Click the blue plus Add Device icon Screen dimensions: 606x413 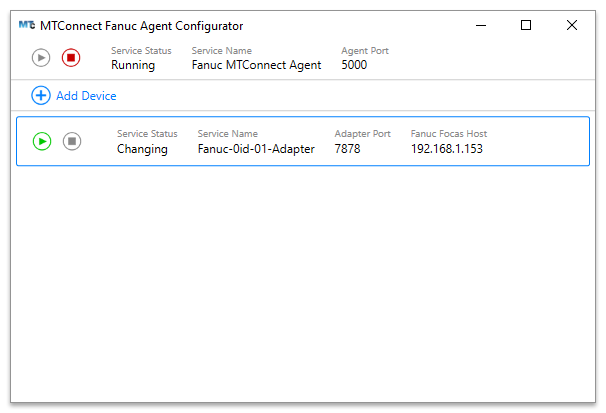(x=41, y=95)
